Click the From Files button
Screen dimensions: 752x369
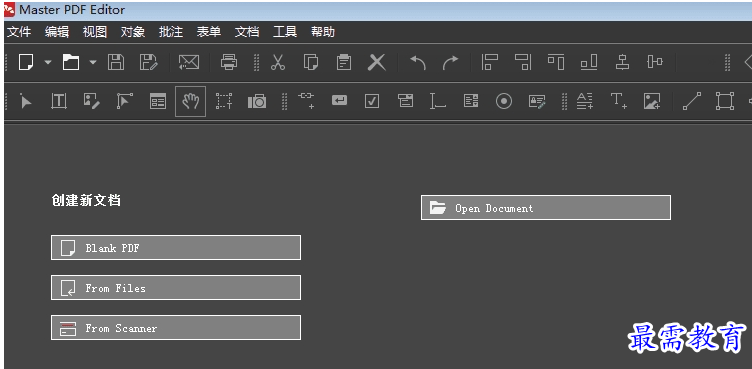pos(176,287)
